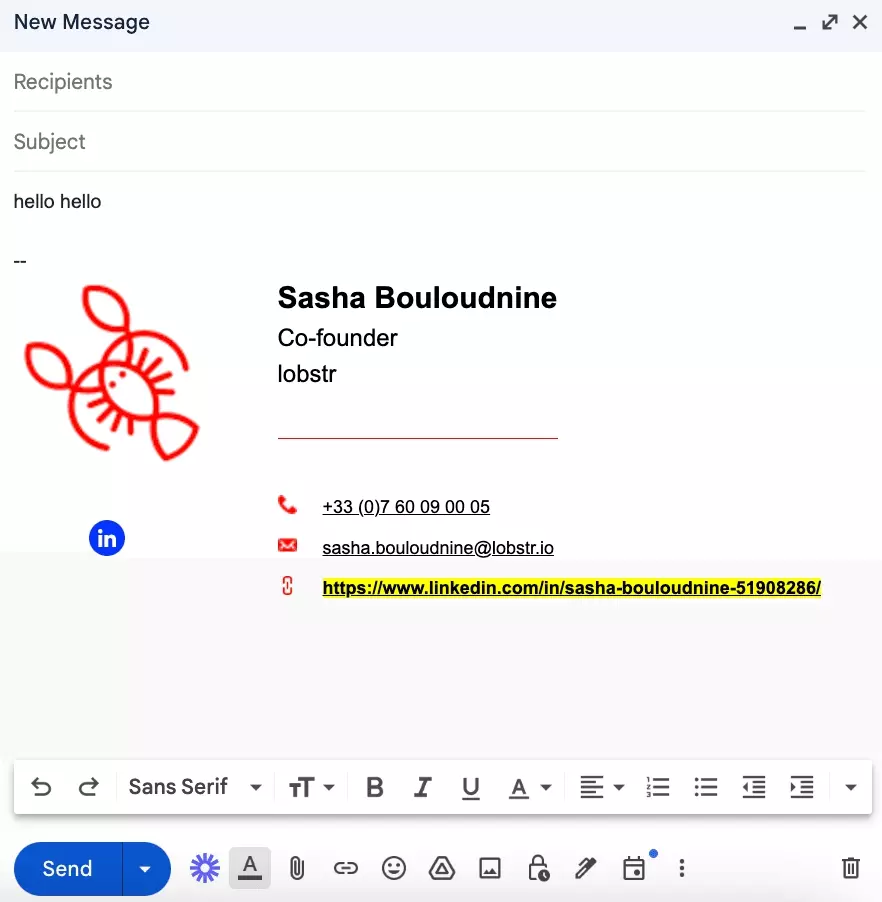Insert a link using the chain icon
882x902 pixels.
tap(345, 868)
